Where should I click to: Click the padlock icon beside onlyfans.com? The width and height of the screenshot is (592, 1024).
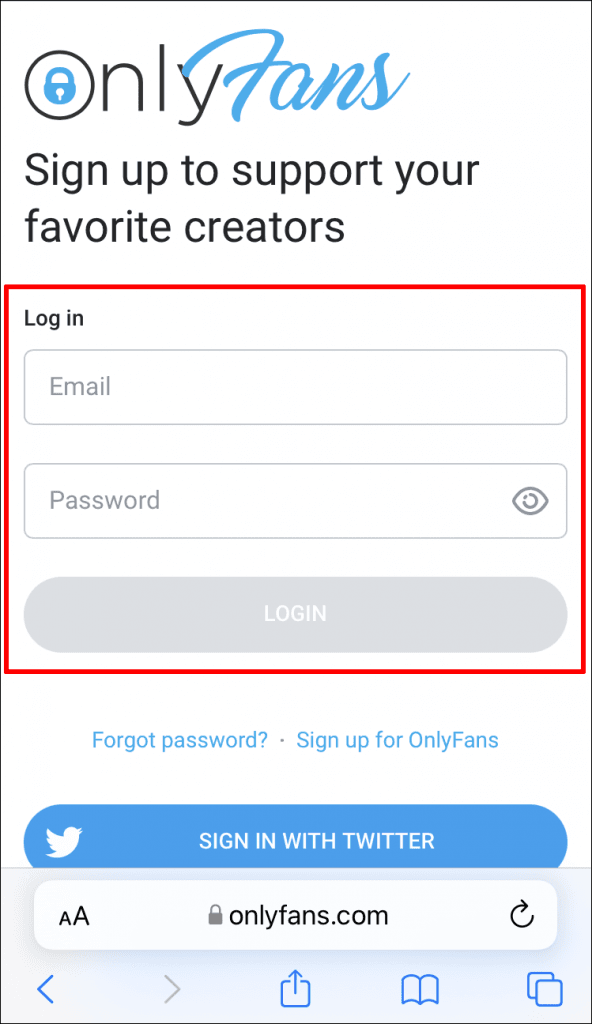coord(215,915)
